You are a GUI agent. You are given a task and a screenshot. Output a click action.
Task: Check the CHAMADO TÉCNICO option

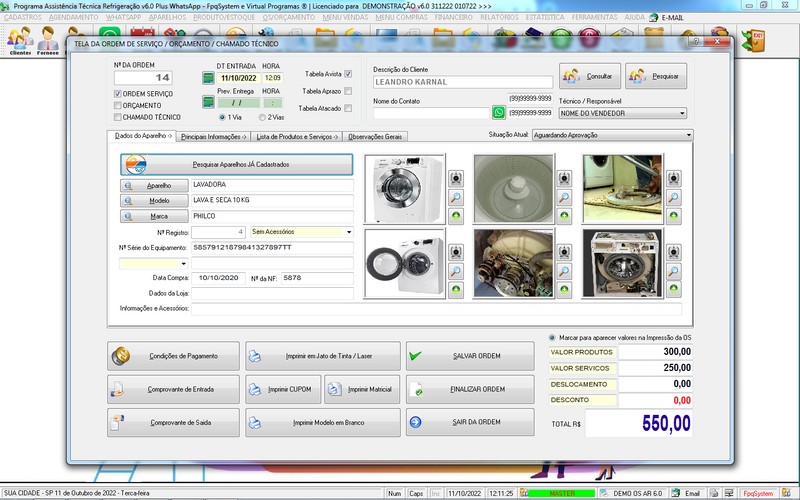119,117
